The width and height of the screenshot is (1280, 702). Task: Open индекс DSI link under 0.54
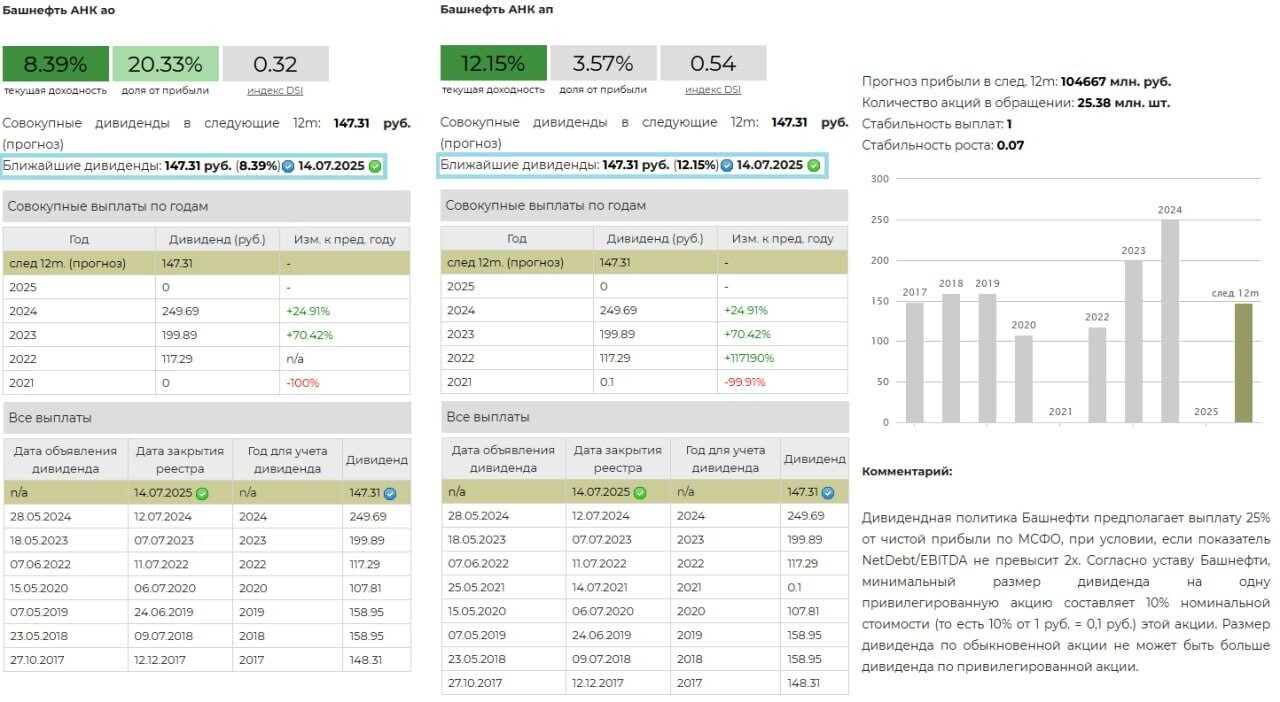click(x=713, y=90)
